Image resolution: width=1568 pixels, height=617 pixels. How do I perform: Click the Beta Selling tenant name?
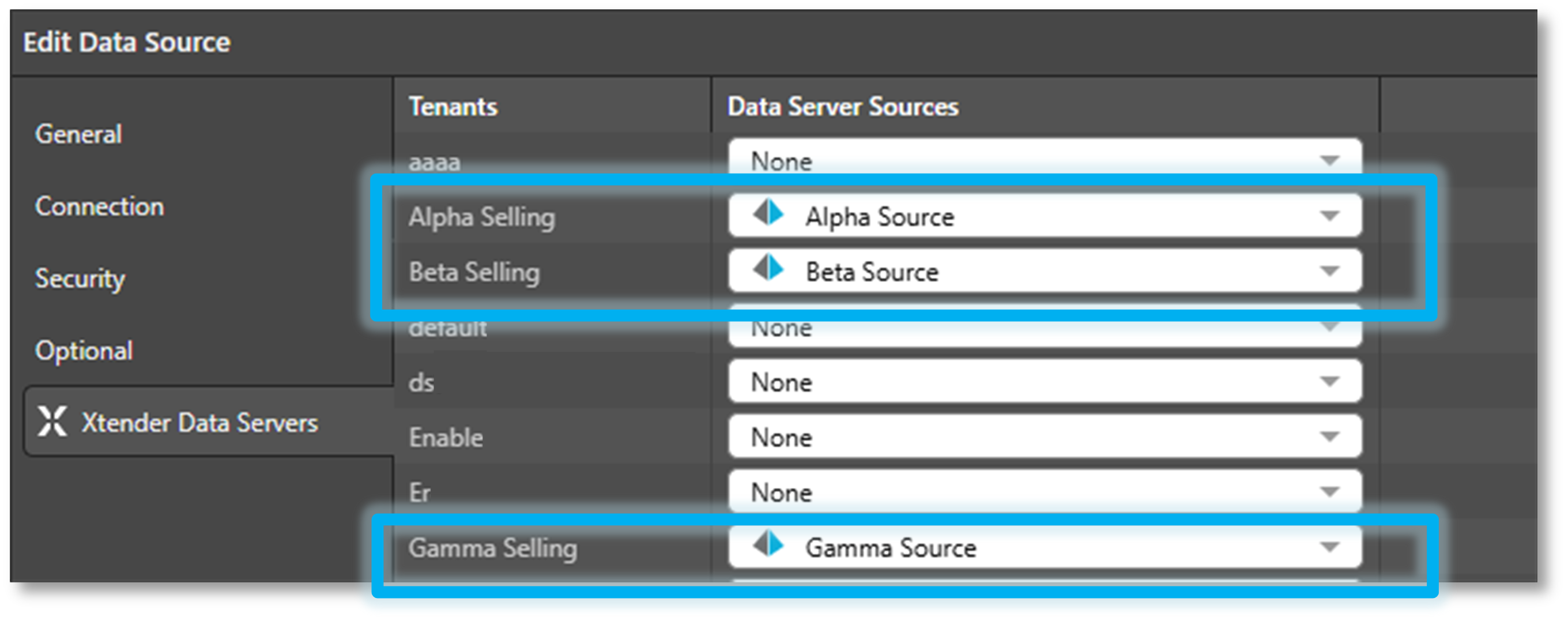(x=474, y=272)
